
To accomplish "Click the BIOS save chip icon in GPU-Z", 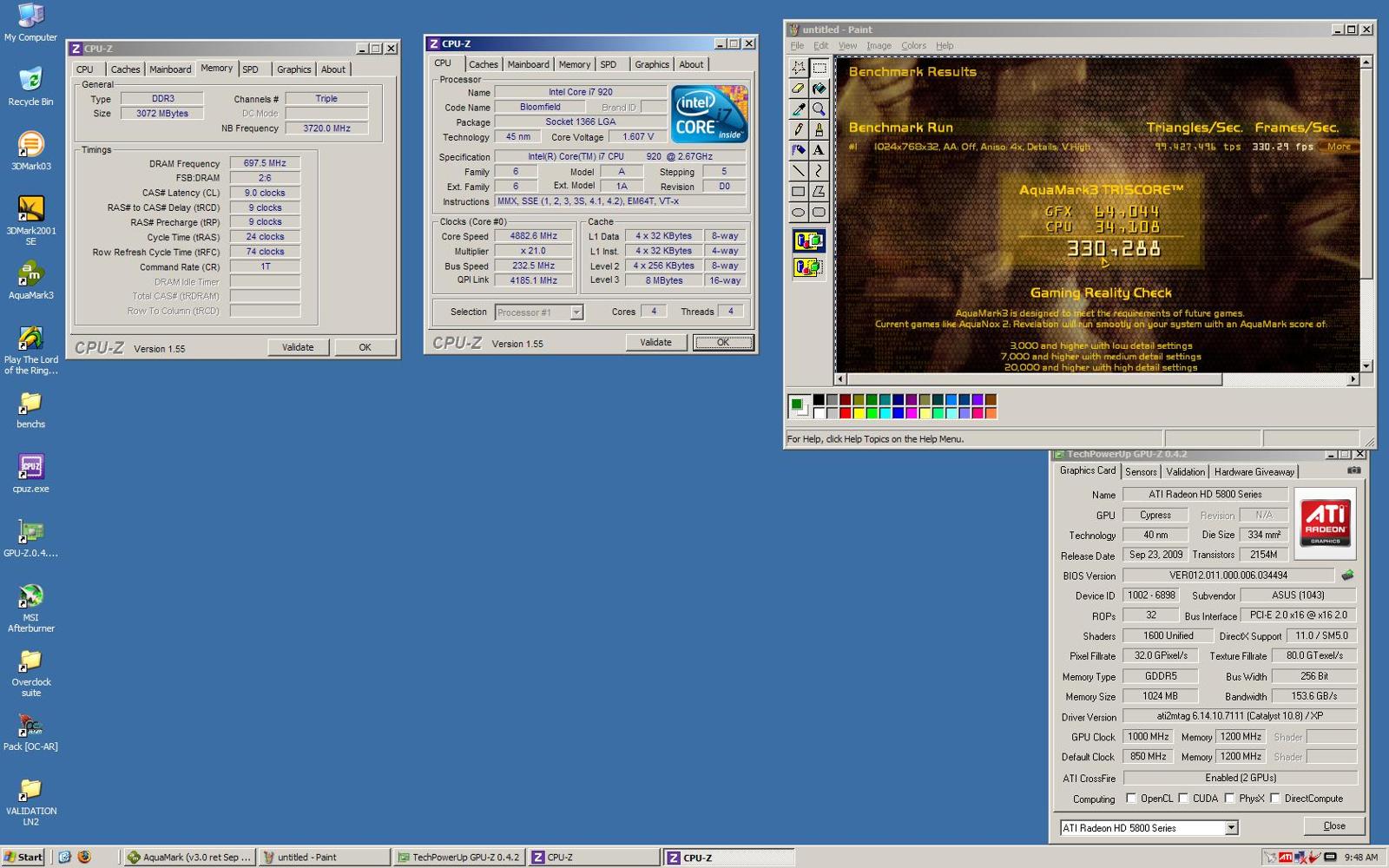I will (x=1347, y=575).
